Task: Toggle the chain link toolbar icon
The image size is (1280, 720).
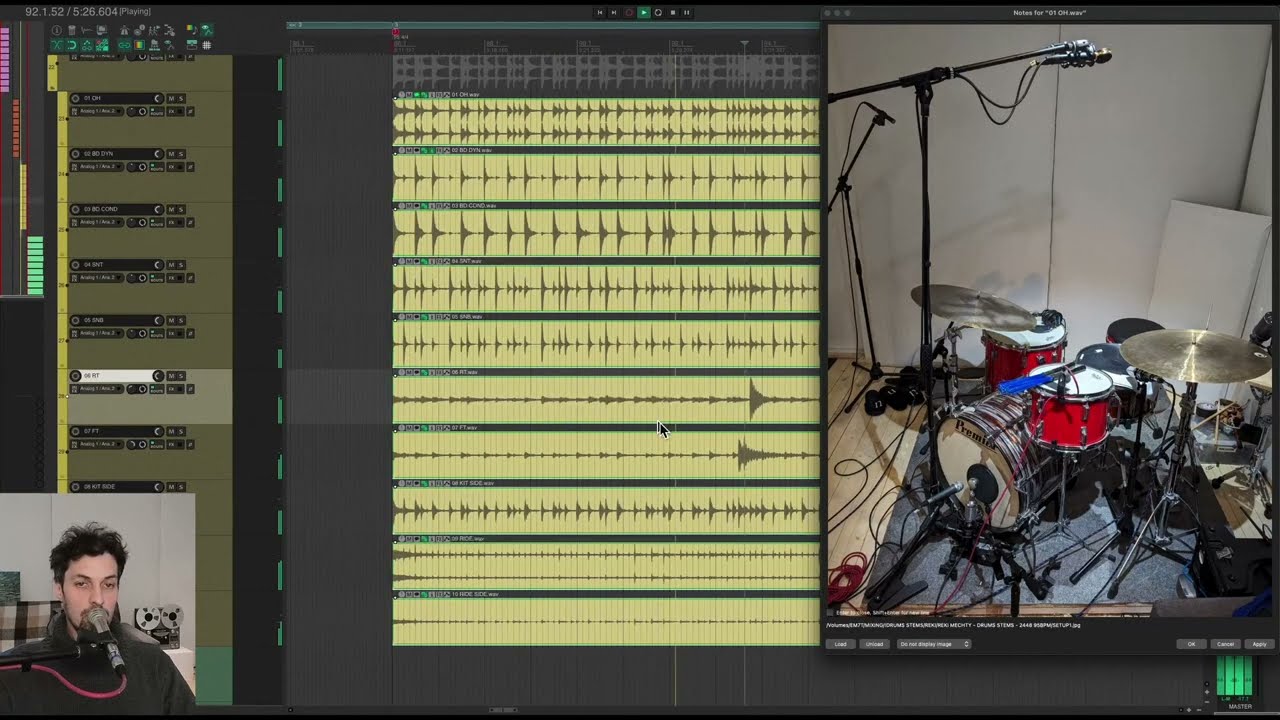Action: [x=124, y=45]
